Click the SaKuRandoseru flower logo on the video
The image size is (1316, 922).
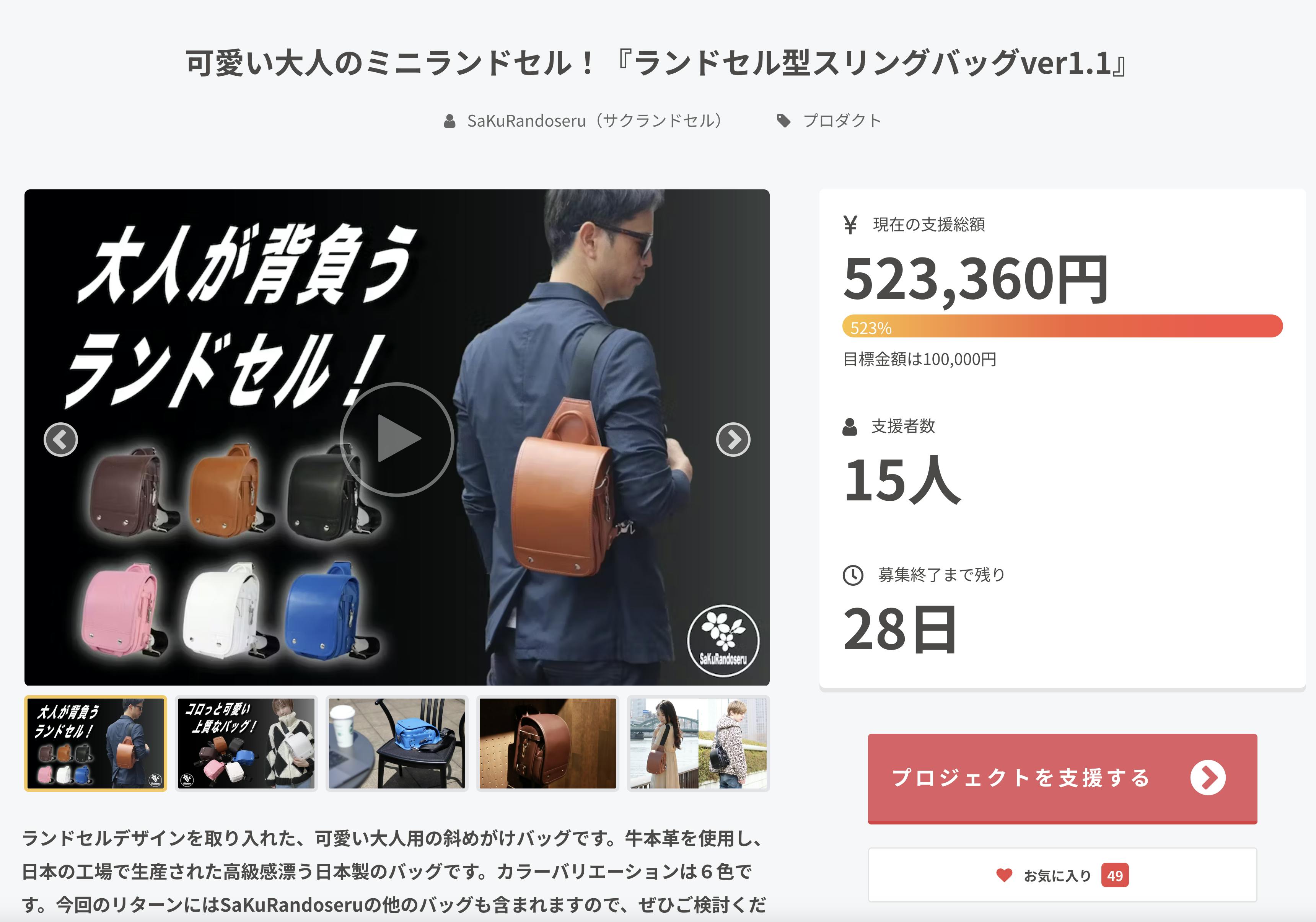tap(723, 640)
